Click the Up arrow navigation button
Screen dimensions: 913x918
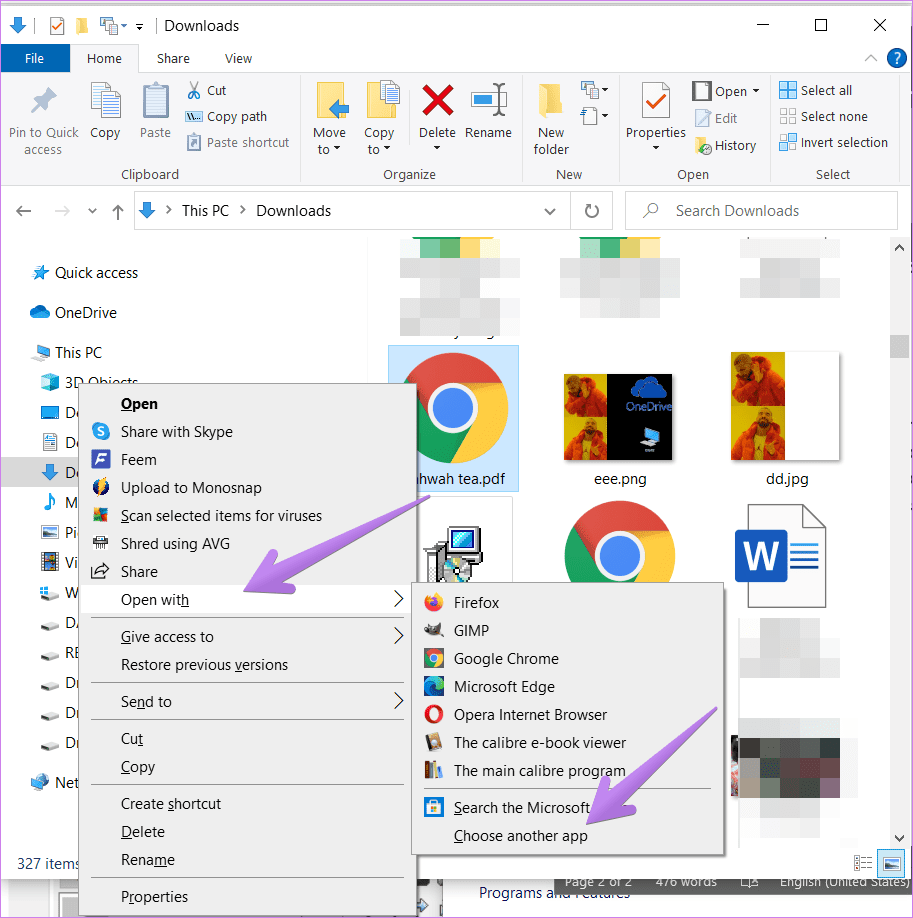tap(118, 211)
